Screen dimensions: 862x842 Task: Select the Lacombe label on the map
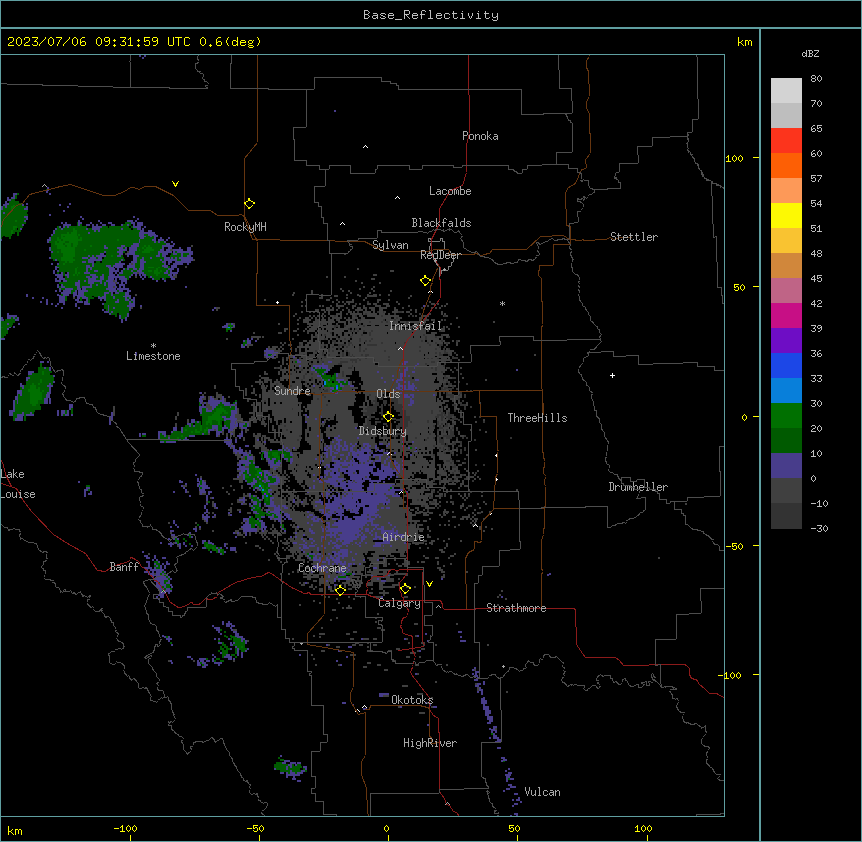[450, 191]
